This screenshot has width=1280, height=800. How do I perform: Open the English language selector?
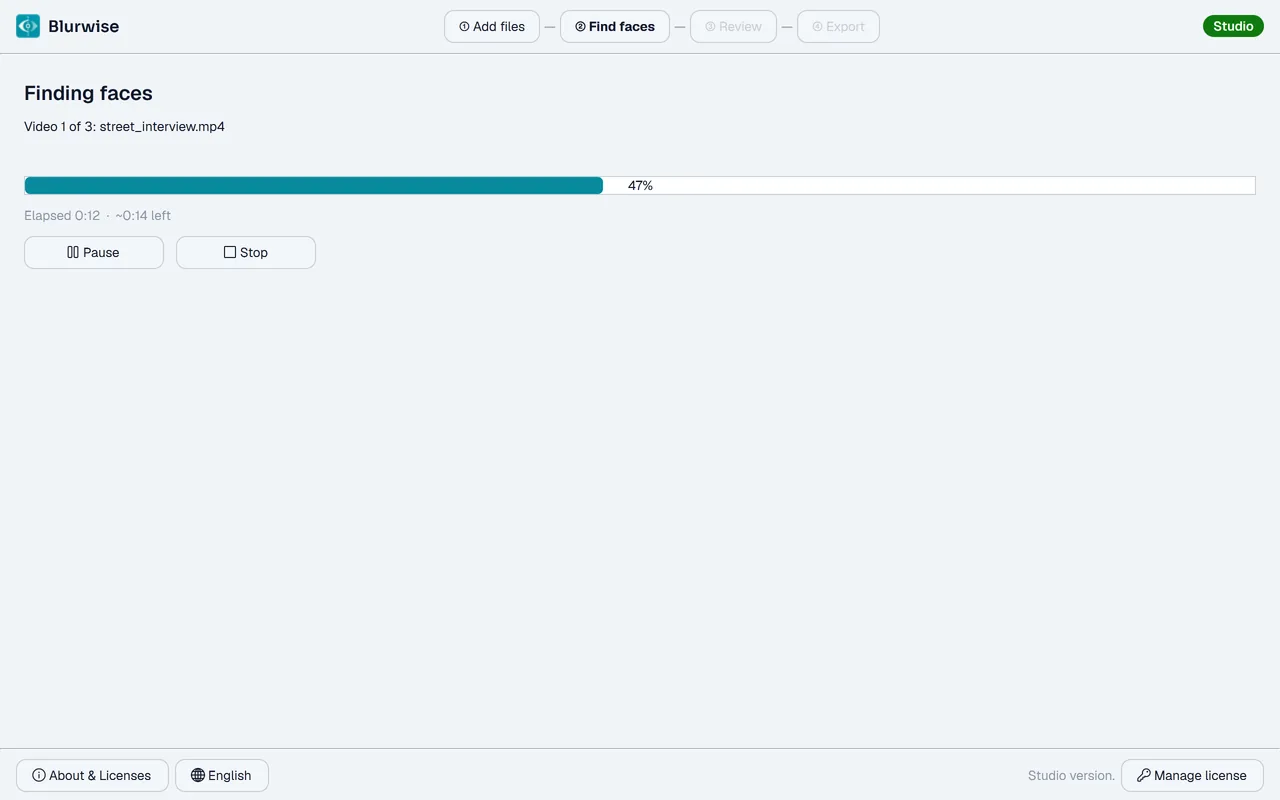pos(222,775)
